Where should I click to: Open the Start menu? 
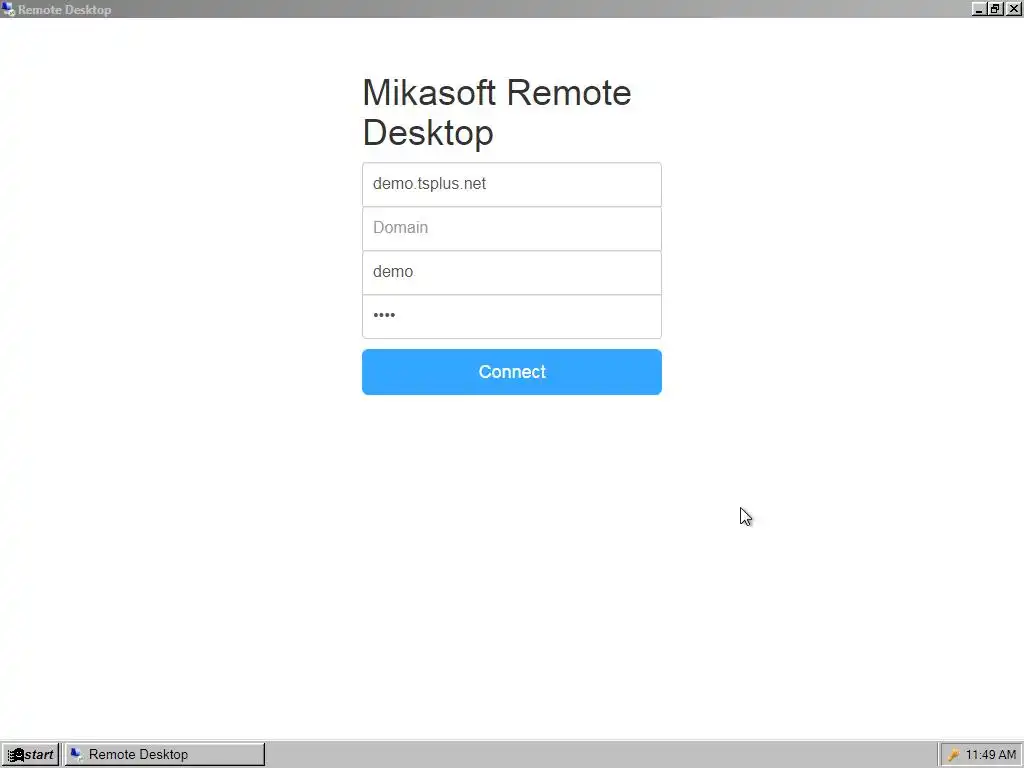[30, 754]
